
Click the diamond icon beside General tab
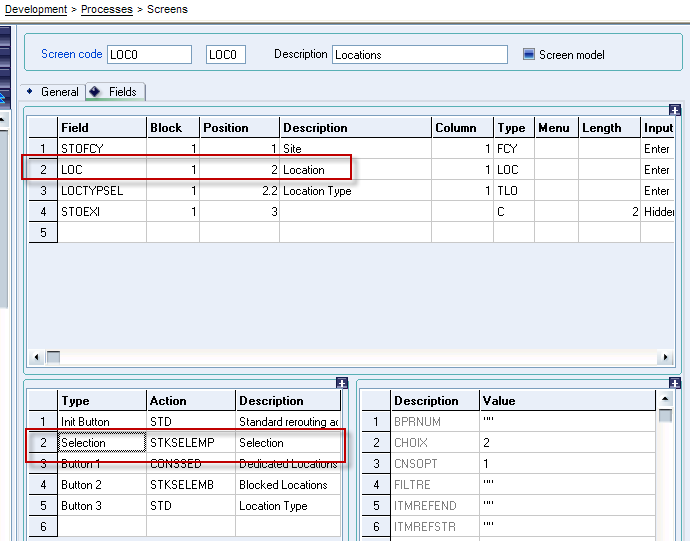(x=29, y=91)
